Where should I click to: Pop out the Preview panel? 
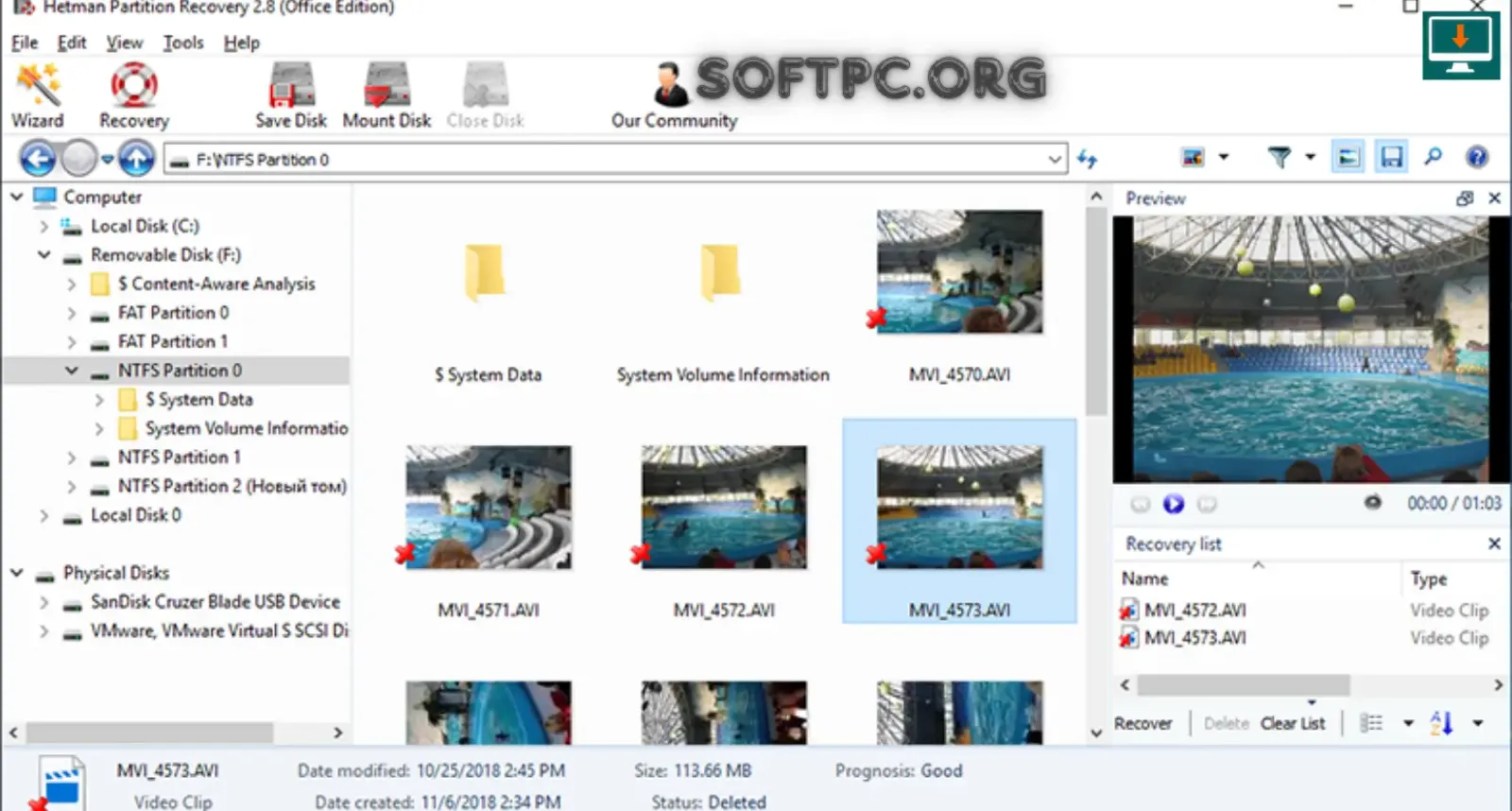(1465, 198)
